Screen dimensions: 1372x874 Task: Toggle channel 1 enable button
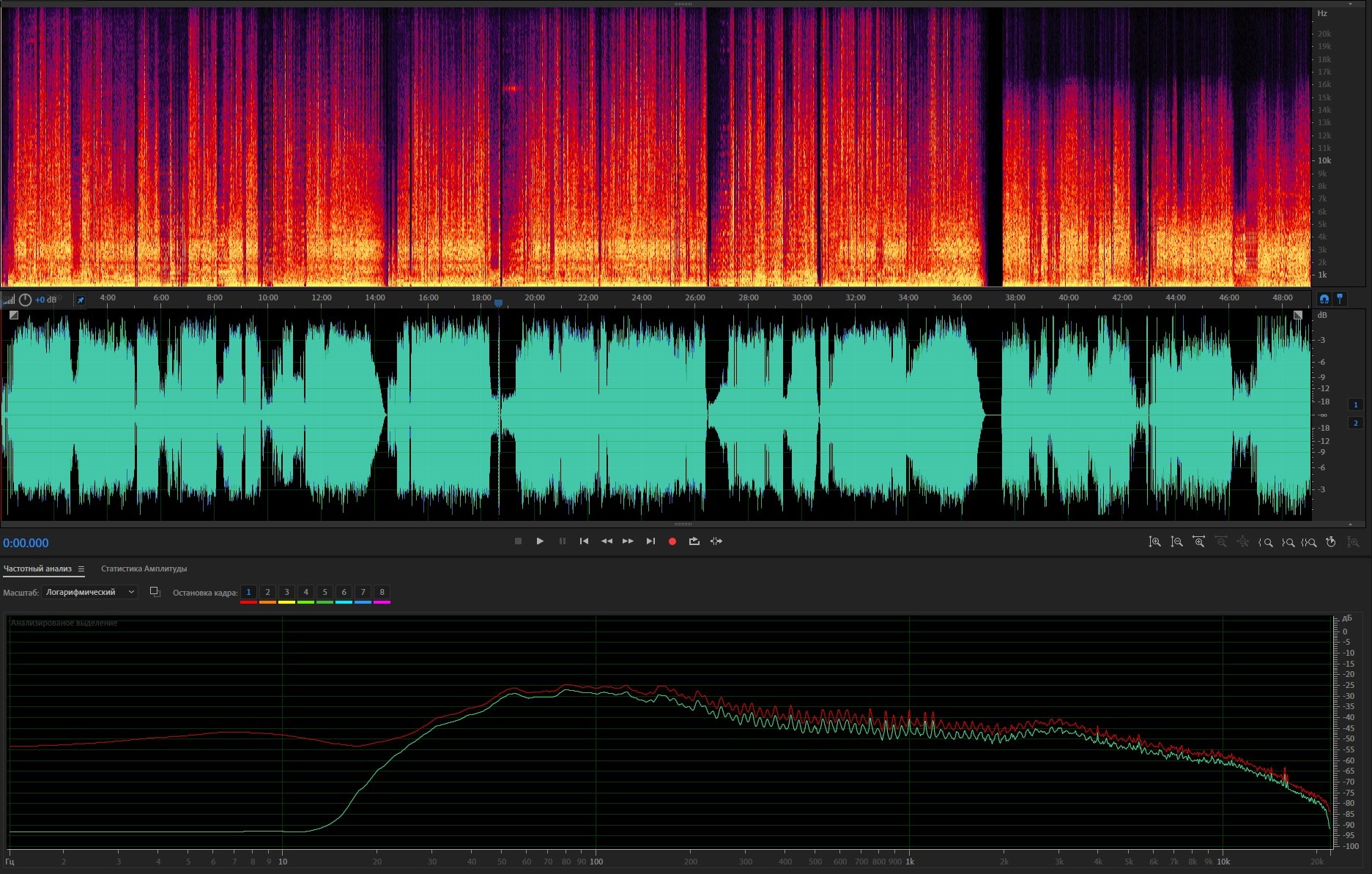1355,404
